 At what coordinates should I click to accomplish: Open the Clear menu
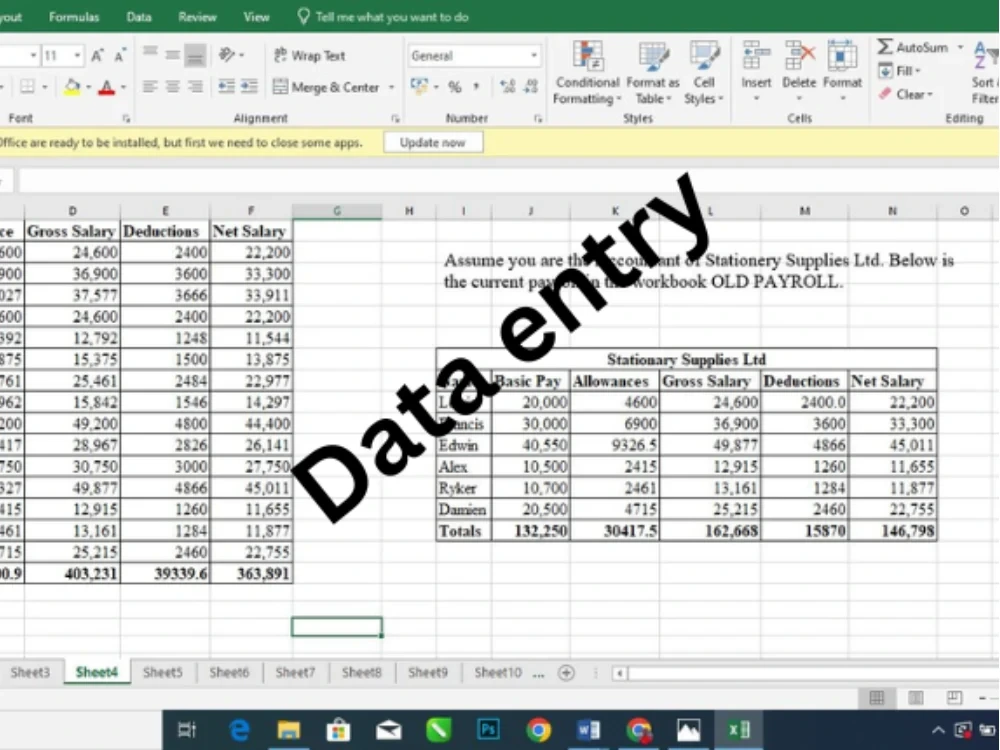(906, 94)
